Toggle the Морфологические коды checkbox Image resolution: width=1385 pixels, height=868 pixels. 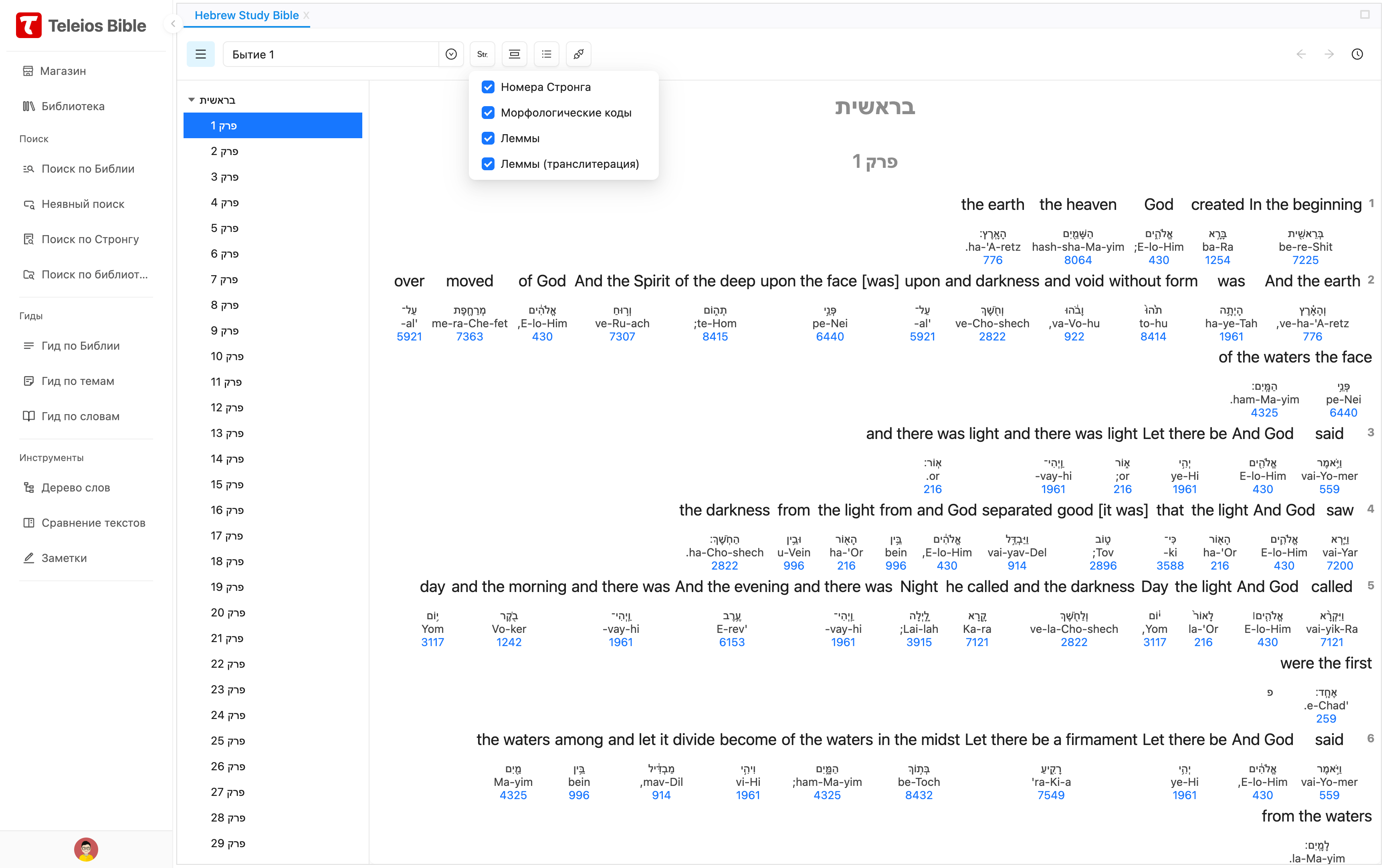pyautogui.click(x=488, y=113)
